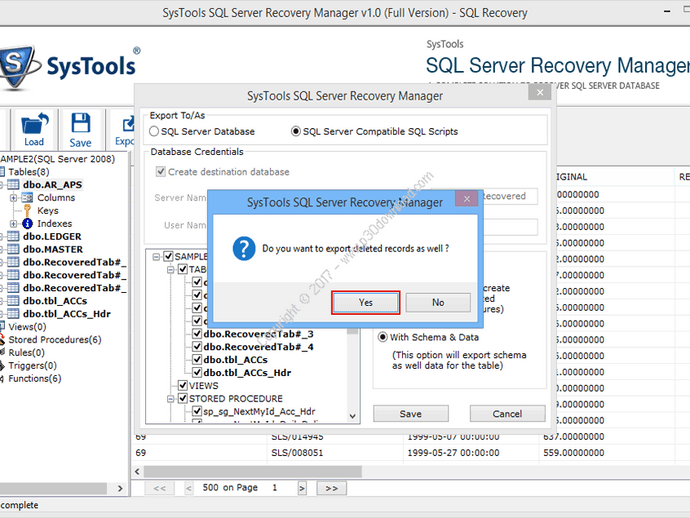
Task: Click Cancel in the export dialog
Action: (x=507, y=414)
